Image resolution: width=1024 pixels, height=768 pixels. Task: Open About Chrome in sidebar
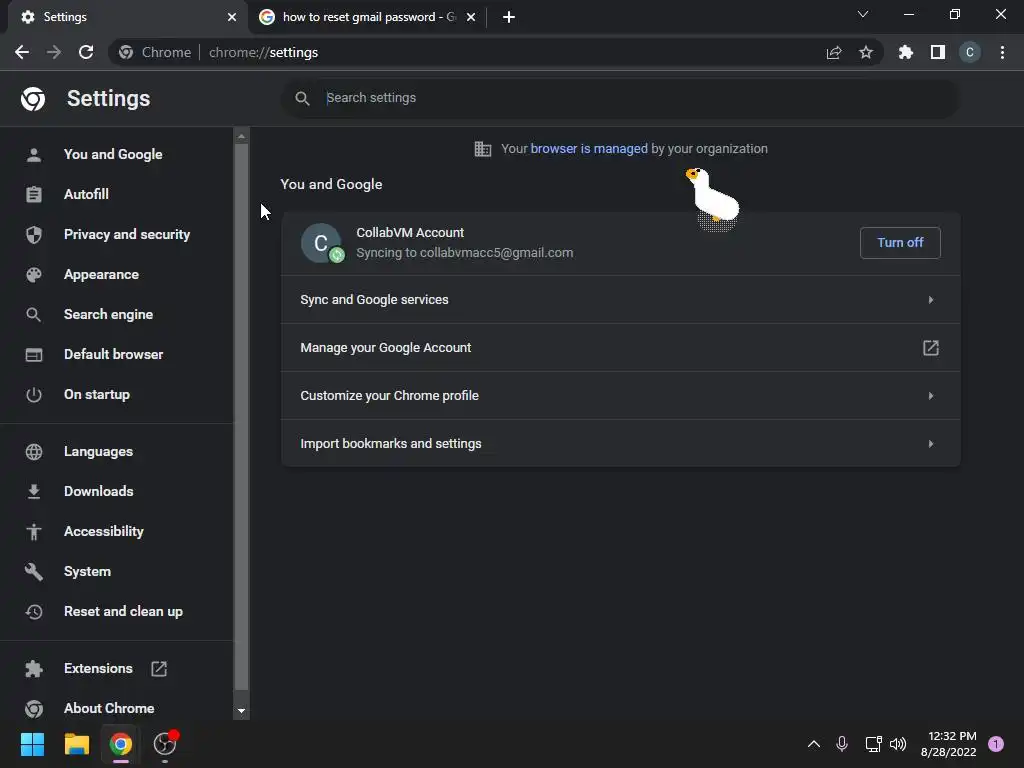tap(109, 709)
